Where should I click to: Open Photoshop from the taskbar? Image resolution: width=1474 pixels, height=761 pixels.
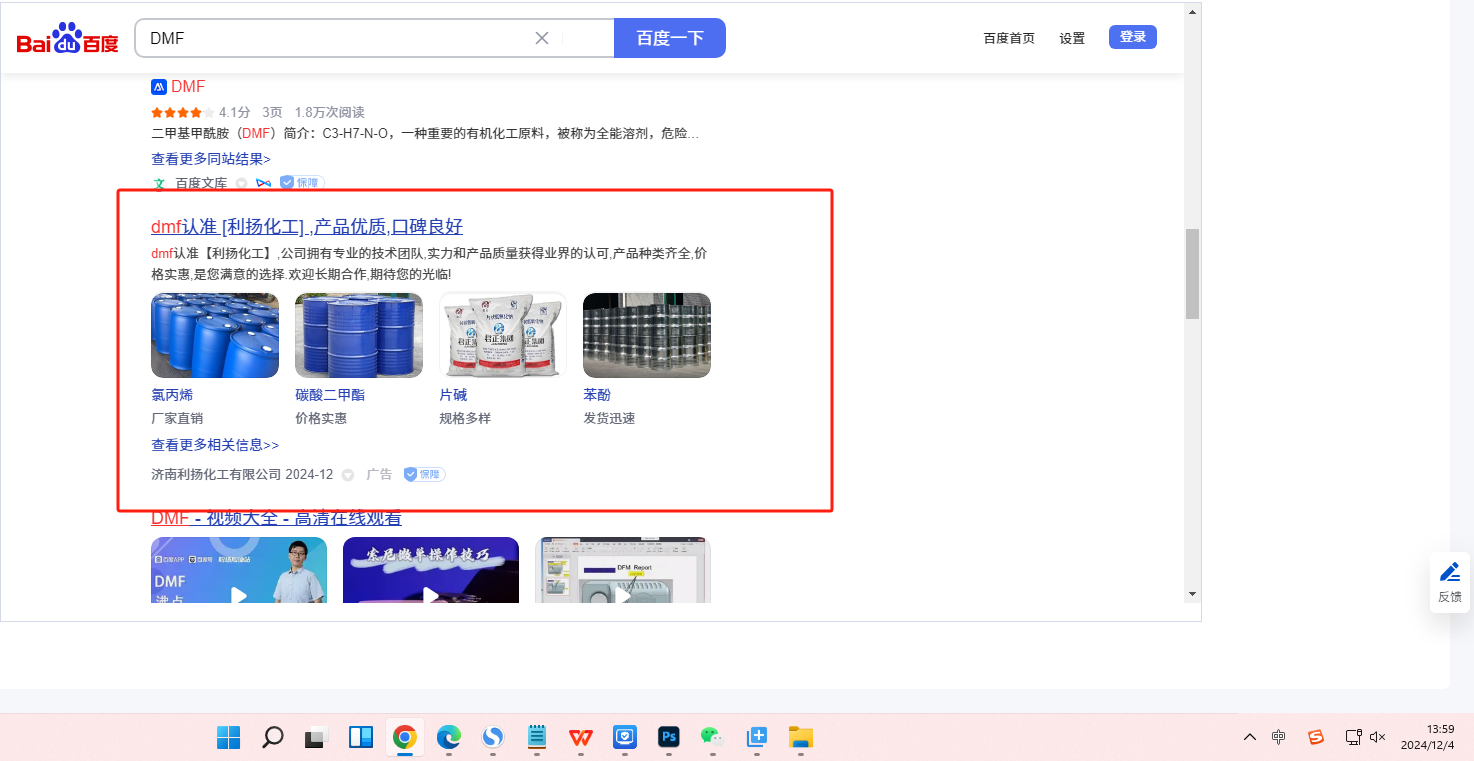point(669,737)
